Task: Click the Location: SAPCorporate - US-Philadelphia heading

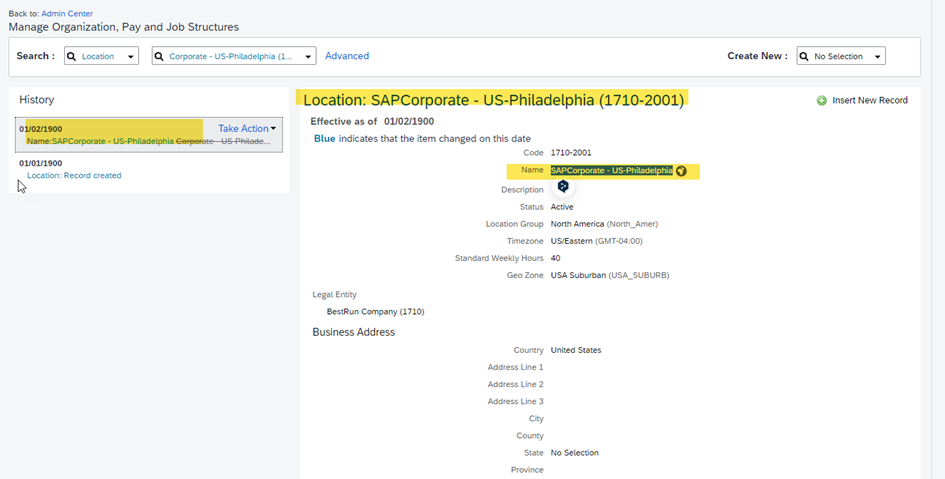Action: [494, 100]
